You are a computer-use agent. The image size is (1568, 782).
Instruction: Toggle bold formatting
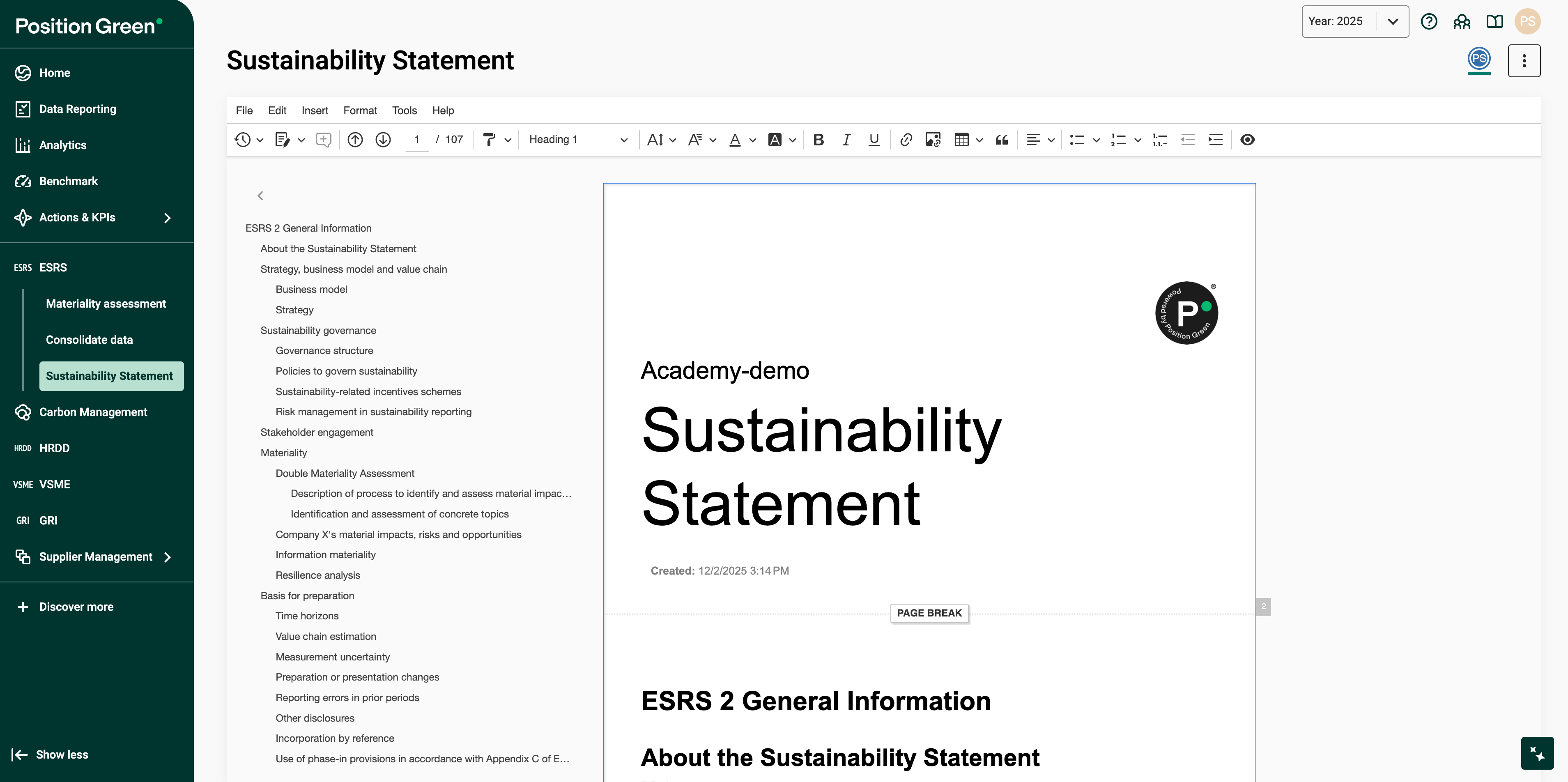pos(818,139)
